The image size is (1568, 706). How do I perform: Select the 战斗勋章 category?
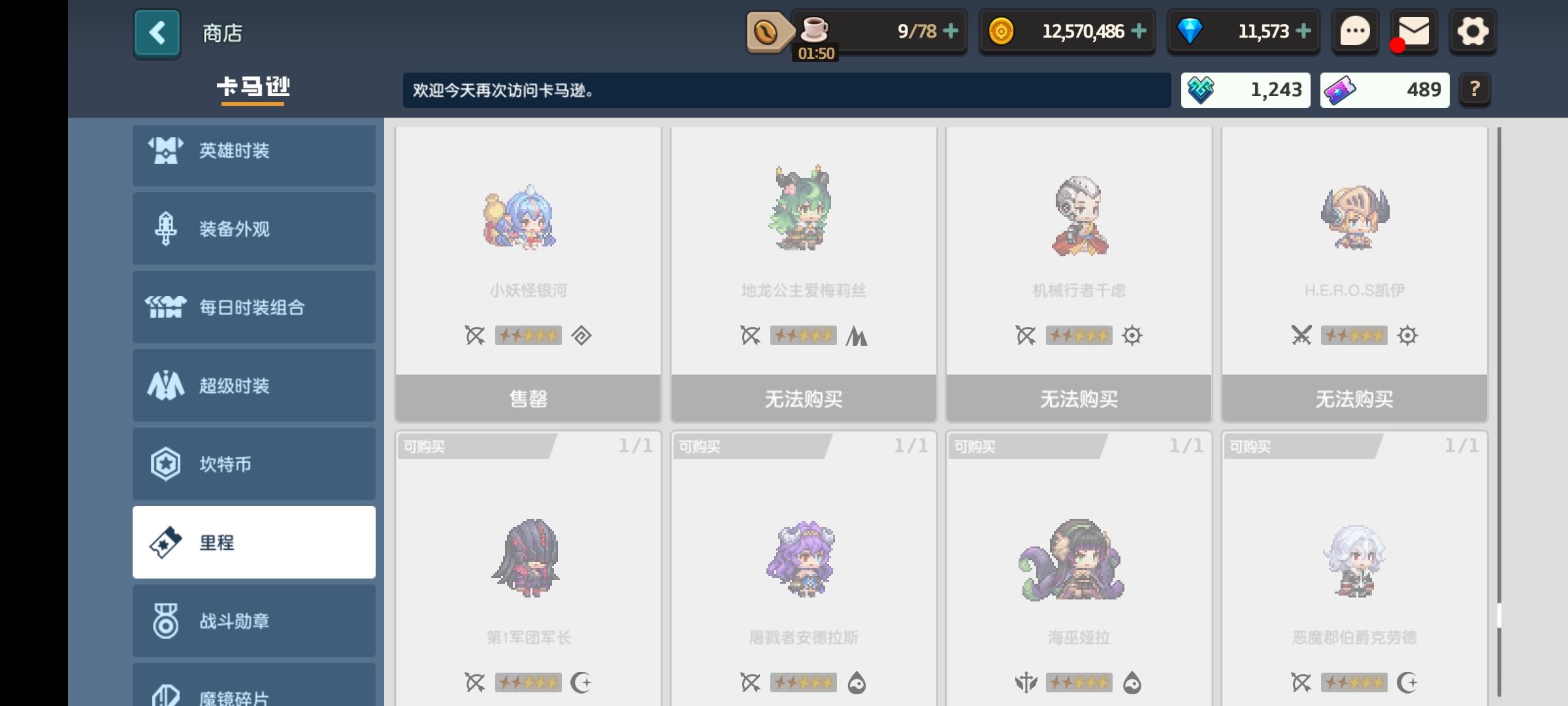pos(254,621)
